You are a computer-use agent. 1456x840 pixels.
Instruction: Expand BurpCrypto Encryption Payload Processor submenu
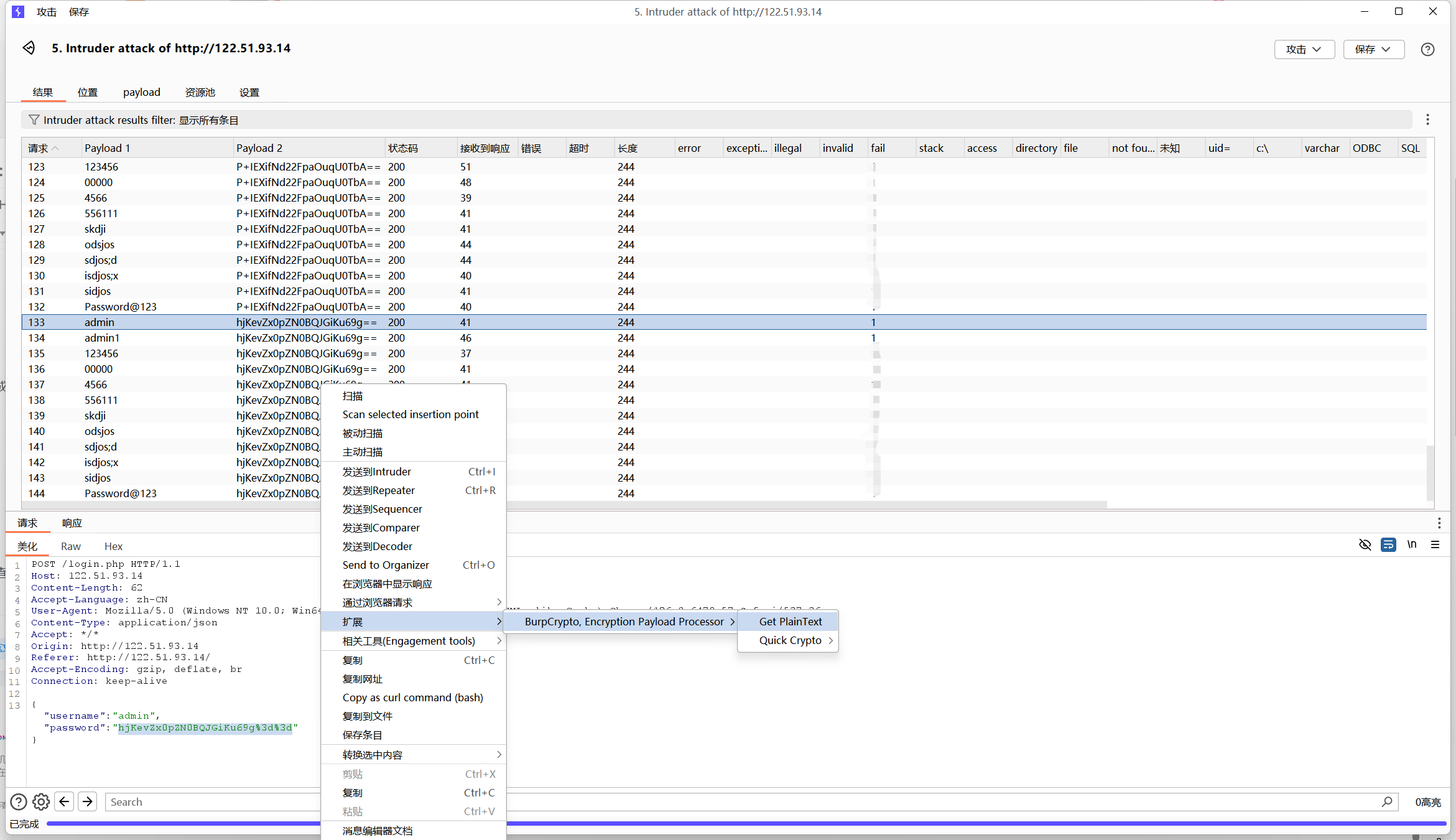tap(621, 621)
